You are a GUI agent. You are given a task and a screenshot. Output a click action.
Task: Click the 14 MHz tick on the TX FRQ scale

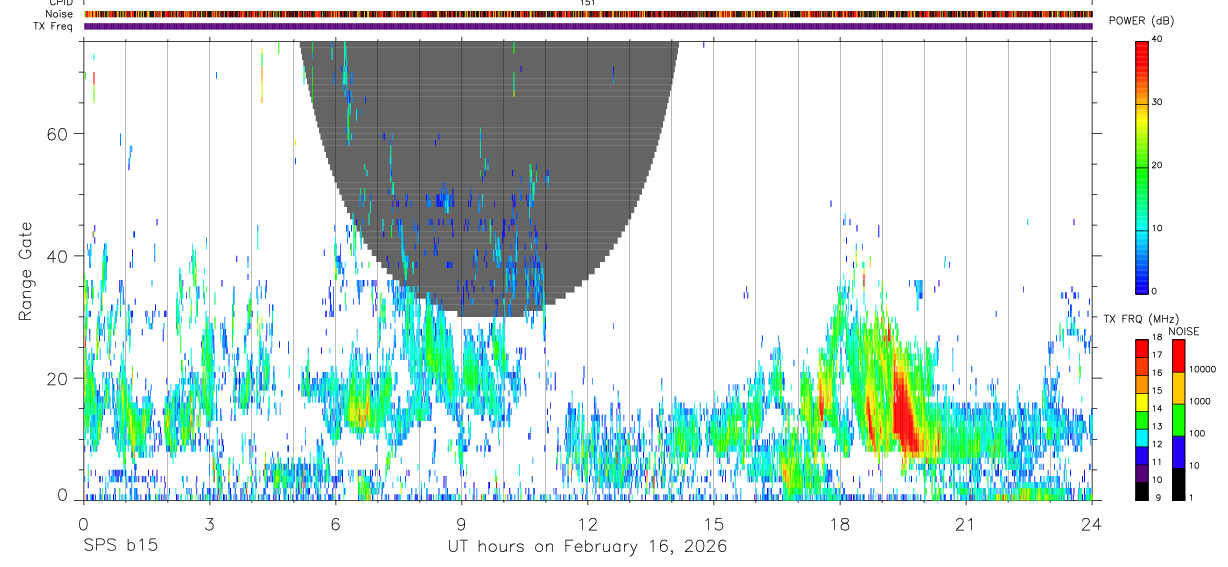tap(1156, 409)
